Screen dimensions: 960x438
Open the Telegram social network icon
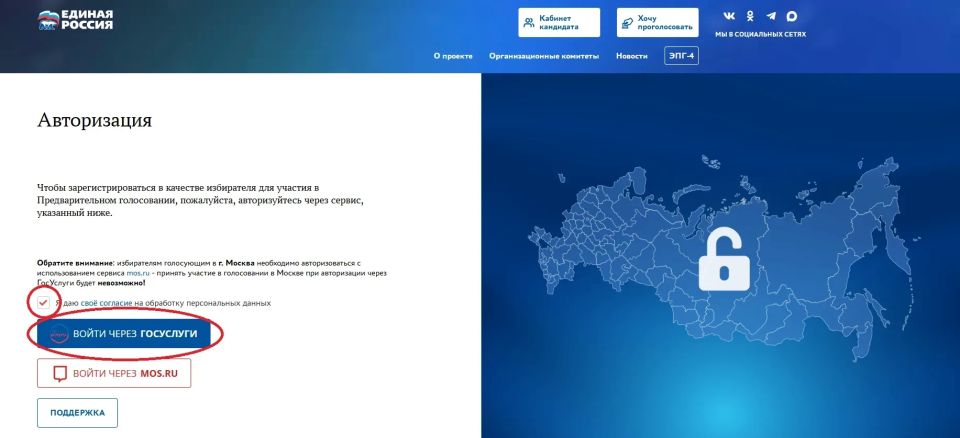tap(771, 17)
